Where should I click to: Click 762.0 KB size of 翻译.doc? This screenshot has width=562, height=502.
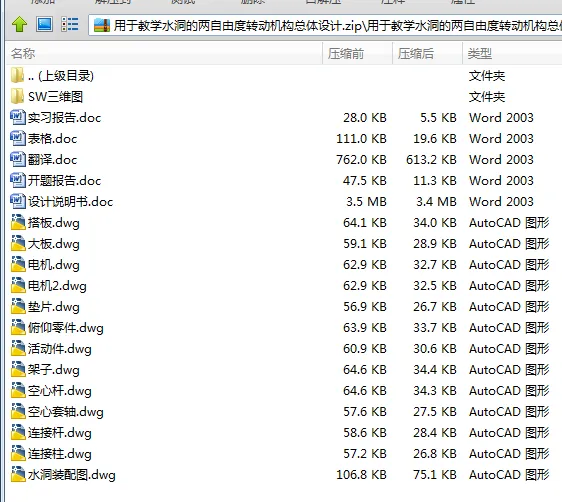point(361,159)
